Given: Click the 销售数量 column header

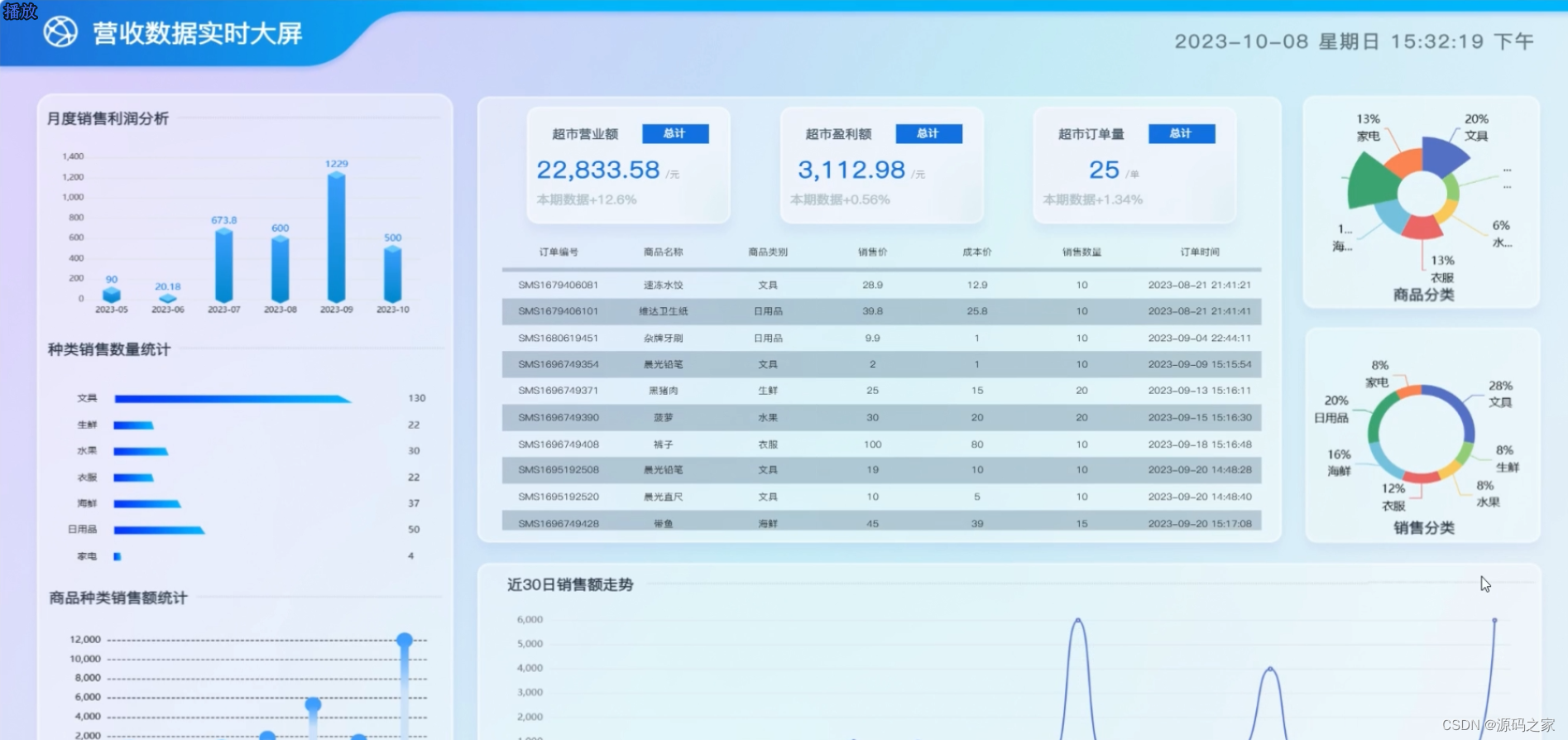Looking at the screenshot, I should (1081, 252).
